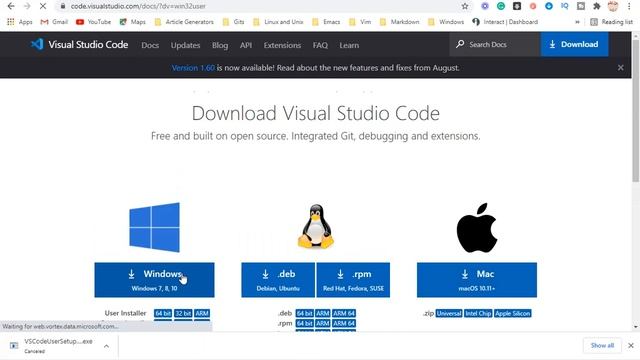Open the API menu item
Viewport: 640px width, 360px height.
coord(246,45)
